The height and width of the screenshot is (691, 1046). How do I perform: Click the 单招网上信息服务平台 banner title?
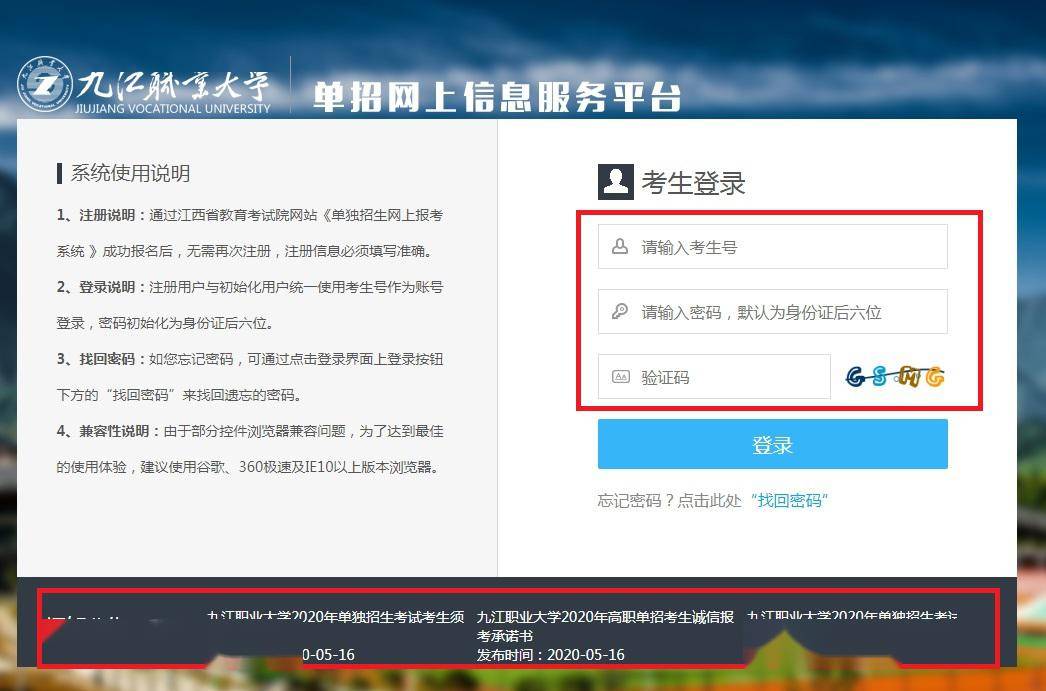496,97
